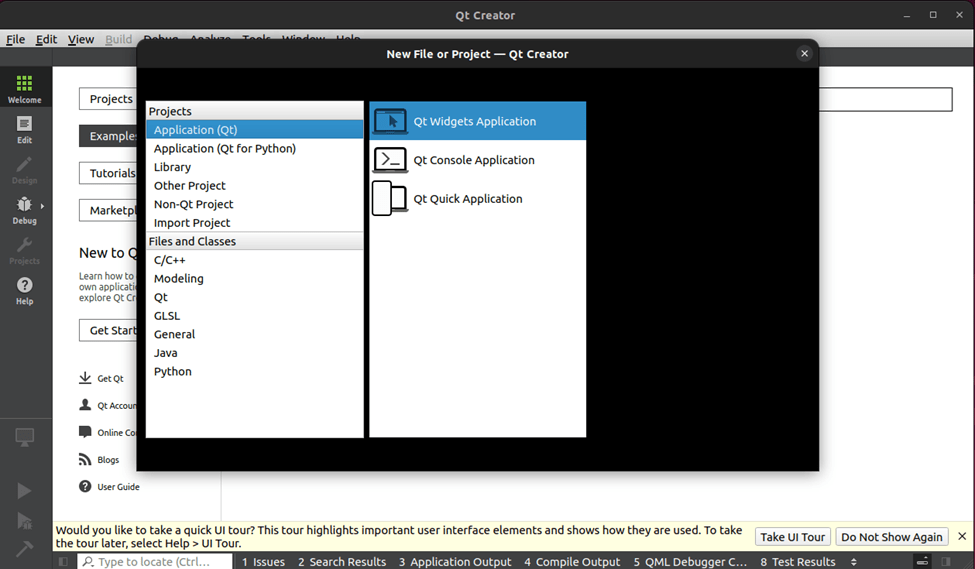
Task: Select Qt Quick Application template
Action: (x=478, y=198)
